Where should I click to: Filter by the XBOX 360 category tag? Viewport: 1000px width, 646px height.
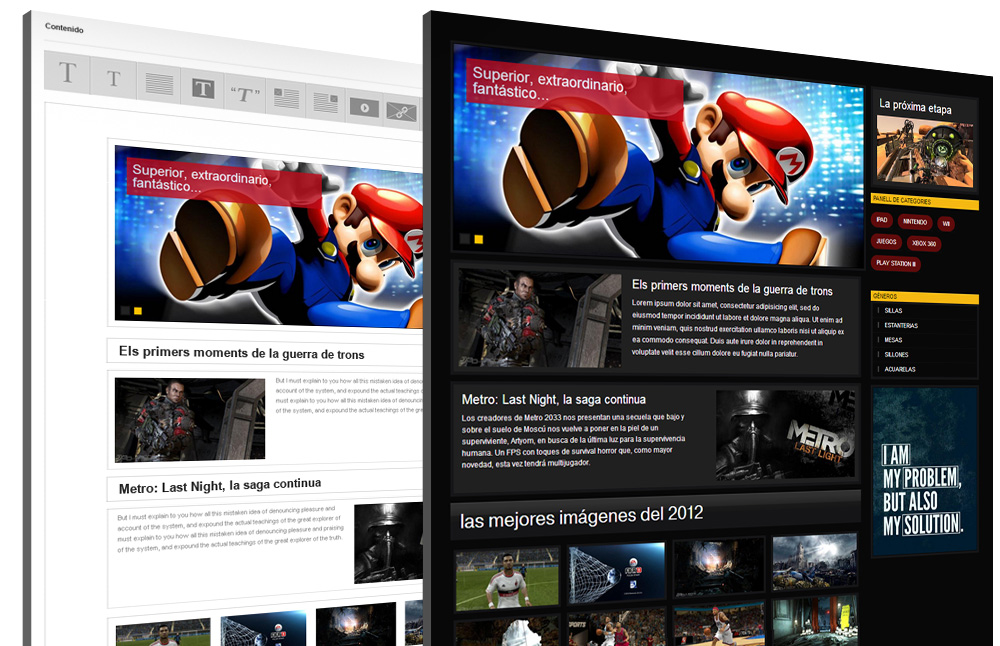pos(923,244)
